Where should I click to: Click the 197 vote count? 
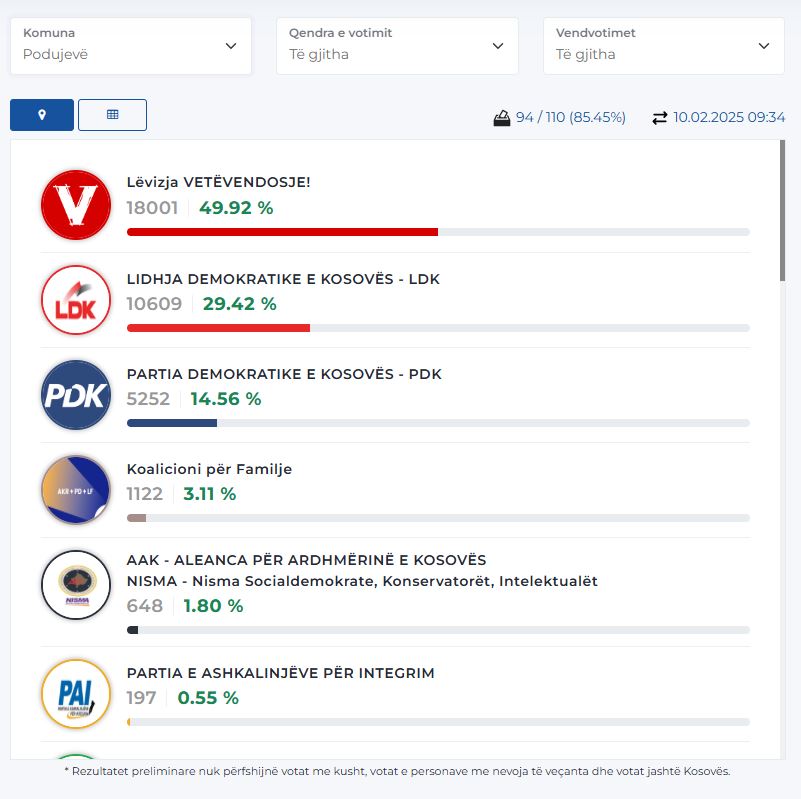(x=142, y=698)
